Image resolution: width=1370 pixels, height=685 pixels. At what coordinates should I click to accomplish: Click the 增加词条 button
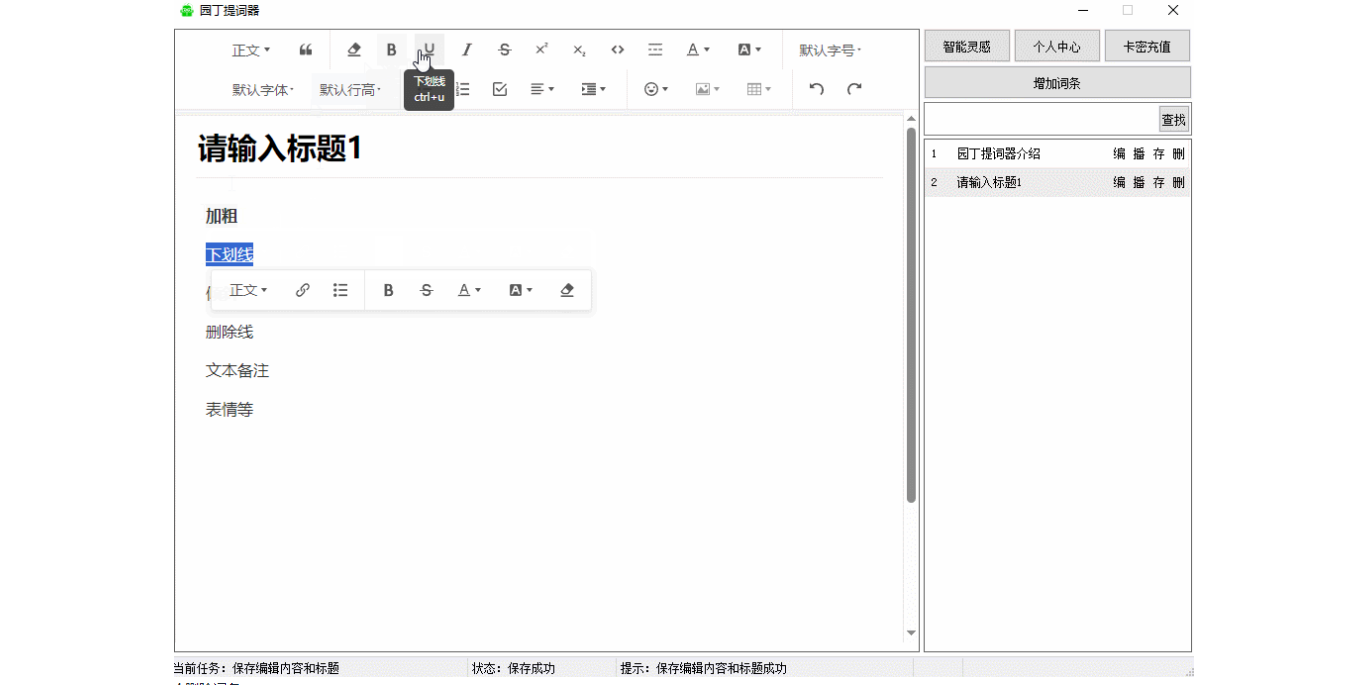[1057, 83]
